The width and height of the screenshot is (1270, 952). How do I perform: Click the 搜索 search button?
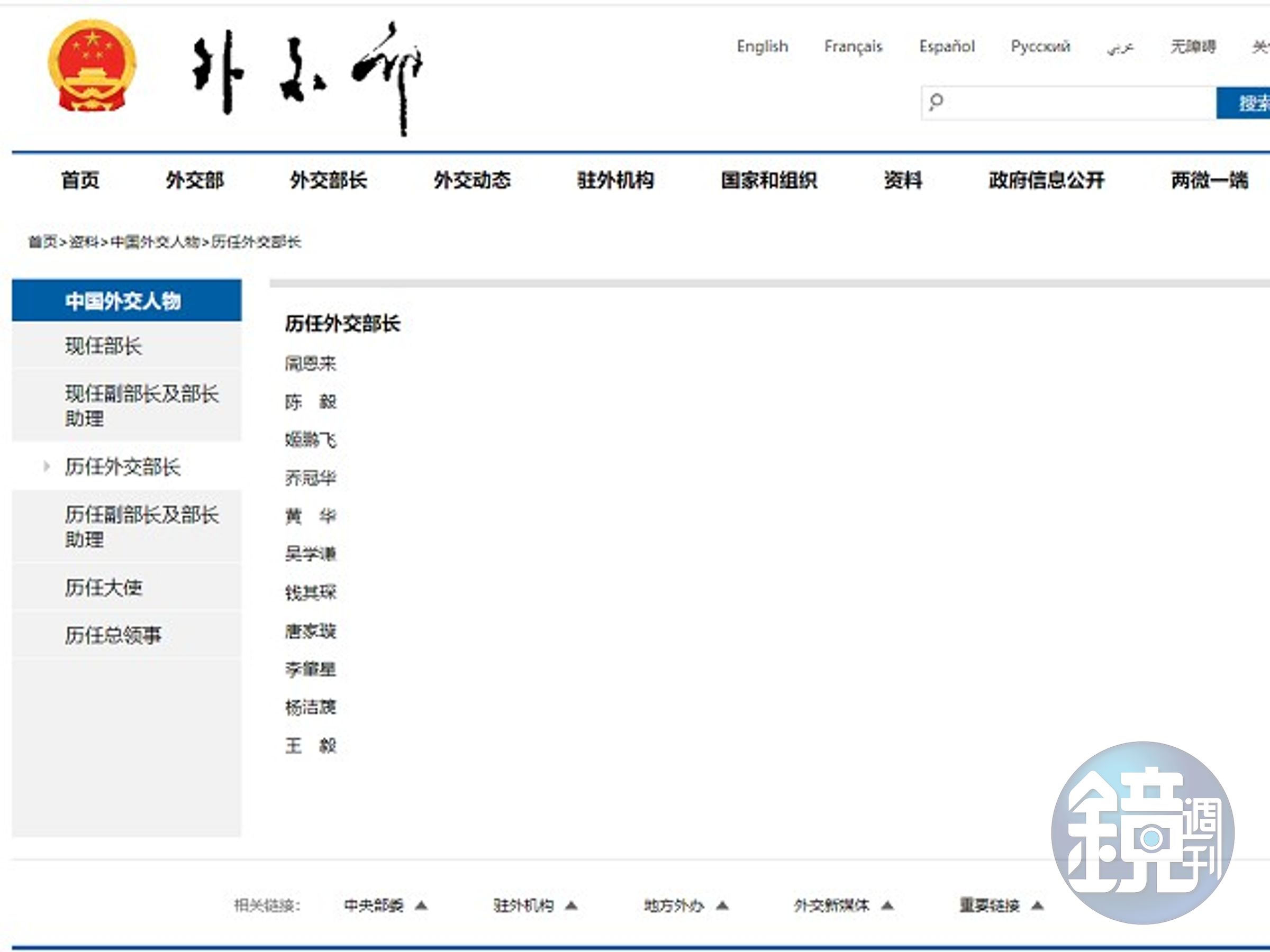click(1244, 103)
